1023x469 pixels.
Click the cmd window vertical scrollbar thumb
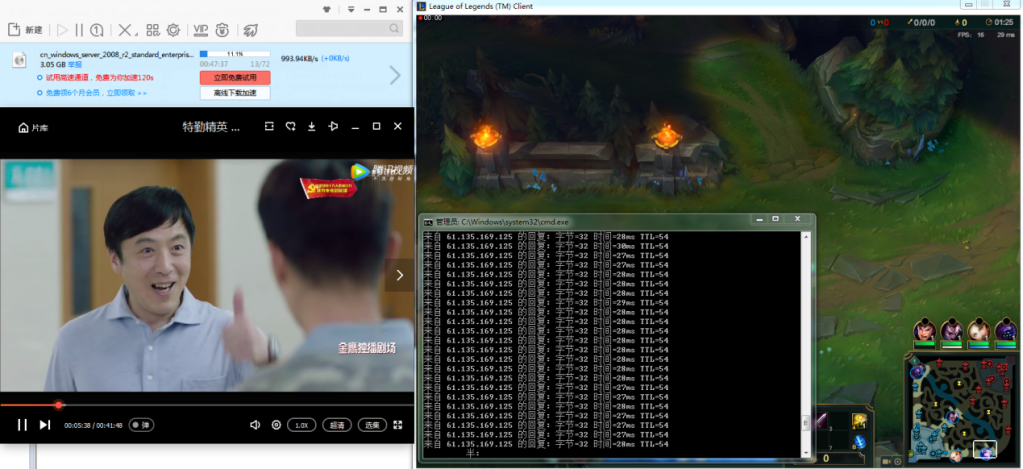pos(806,423)
